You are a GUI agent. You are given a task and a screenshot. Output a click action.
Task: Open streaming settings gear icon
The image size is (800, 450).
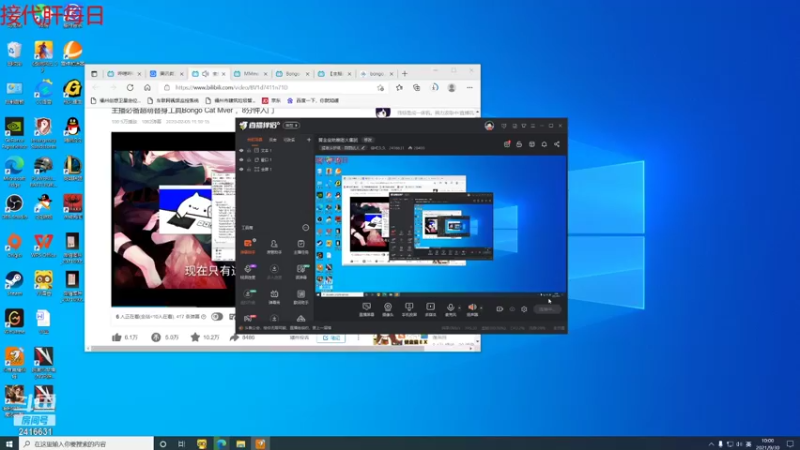tap(524, 309)
